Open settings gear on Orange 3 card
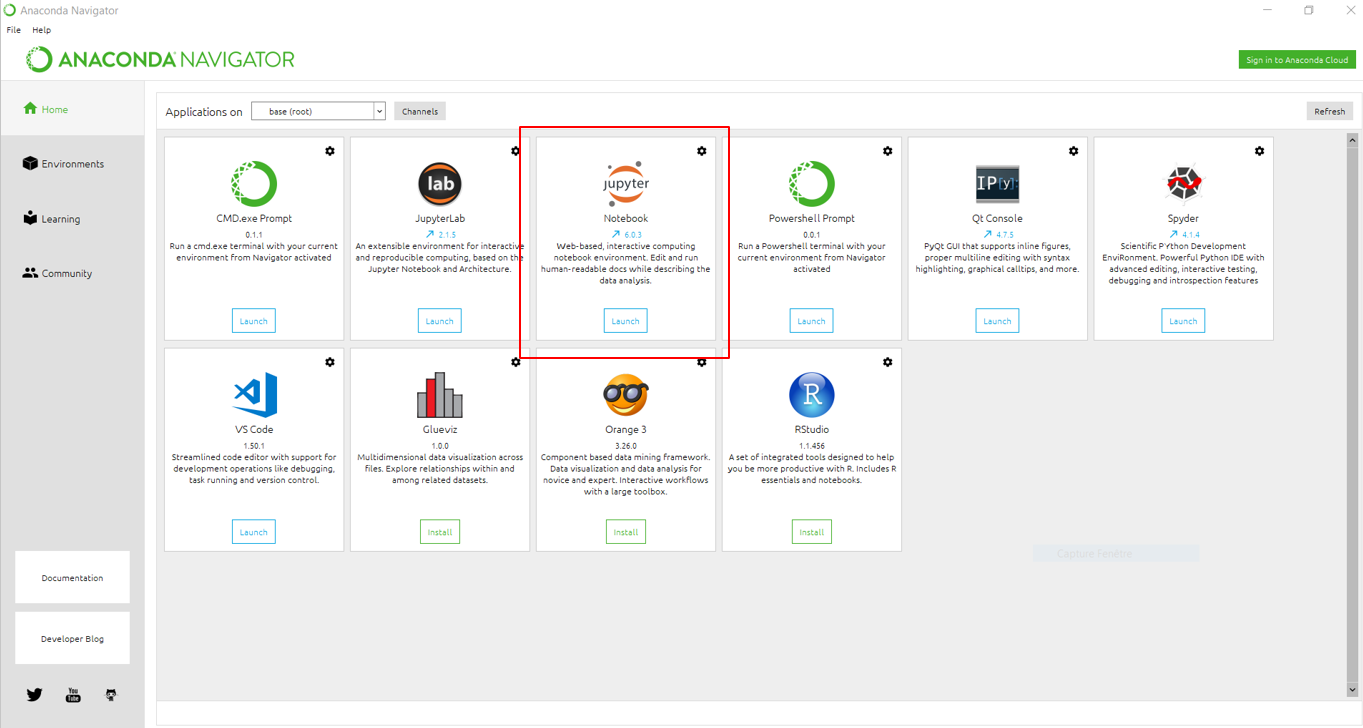The image size is (1363, 728). (x=702, y=362)
